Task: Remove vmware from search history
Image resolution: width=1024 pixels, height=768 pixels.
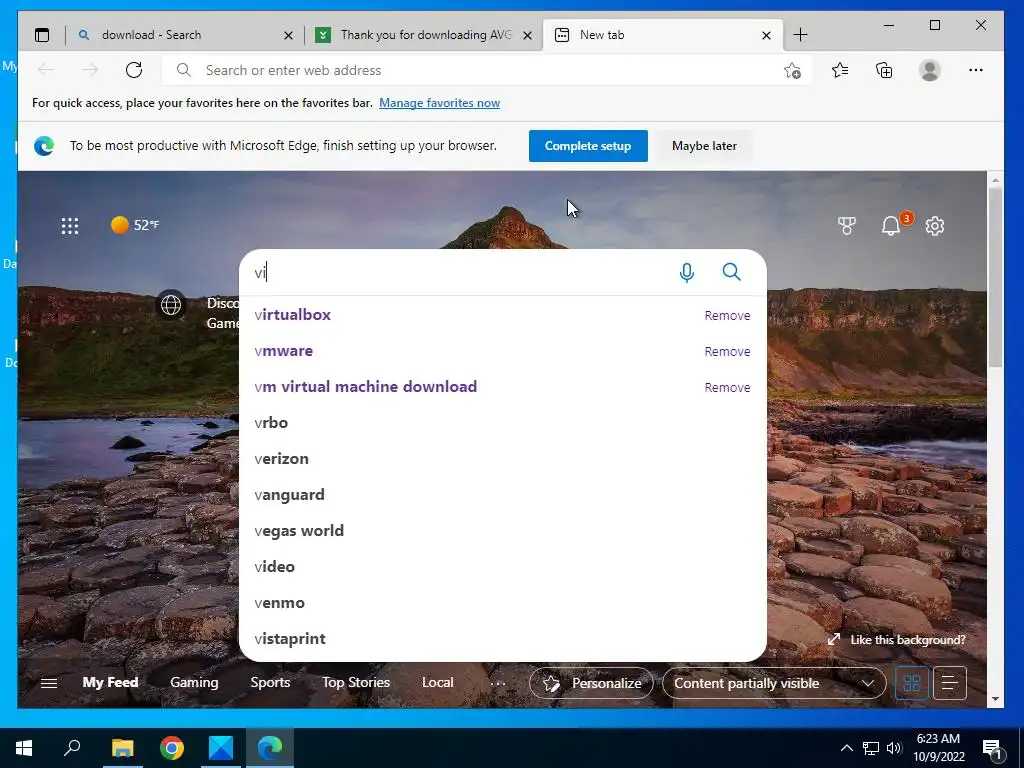Action: [x=727, y=351]
